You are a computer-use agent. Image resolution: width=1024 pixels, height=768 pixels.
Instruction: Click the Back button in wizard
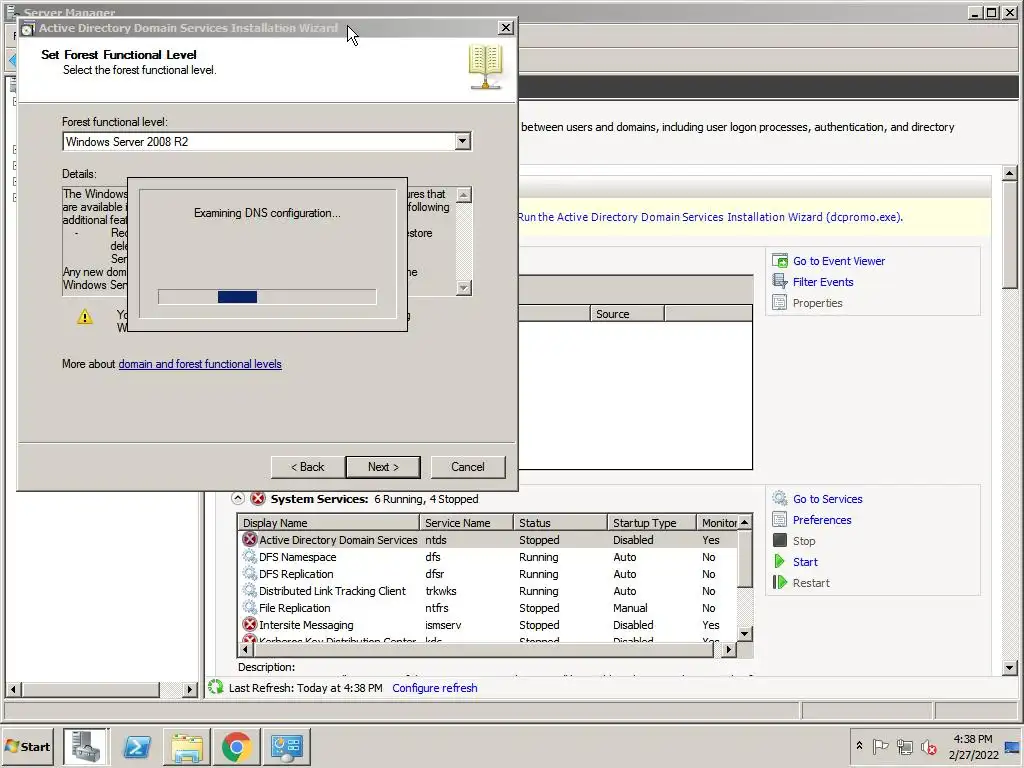pyautogui.click(x=307, y=467)
